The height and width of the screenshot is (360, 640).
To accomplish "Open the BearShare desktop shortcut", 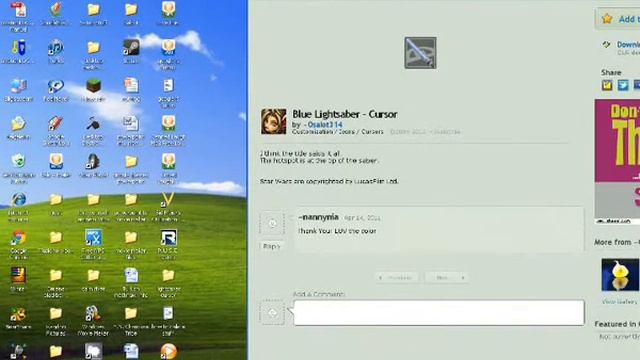I will (18, 314).
